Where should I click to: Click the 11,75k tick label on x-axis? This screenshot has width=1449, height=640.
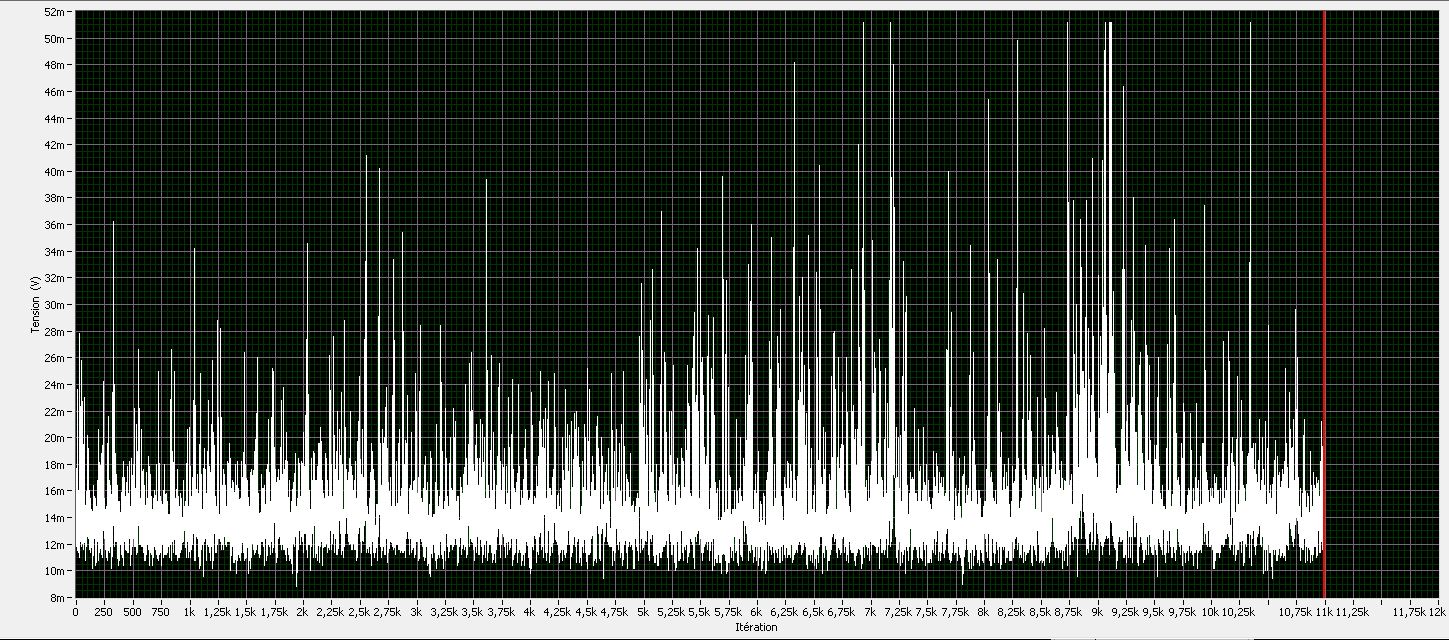point(1408,610)
